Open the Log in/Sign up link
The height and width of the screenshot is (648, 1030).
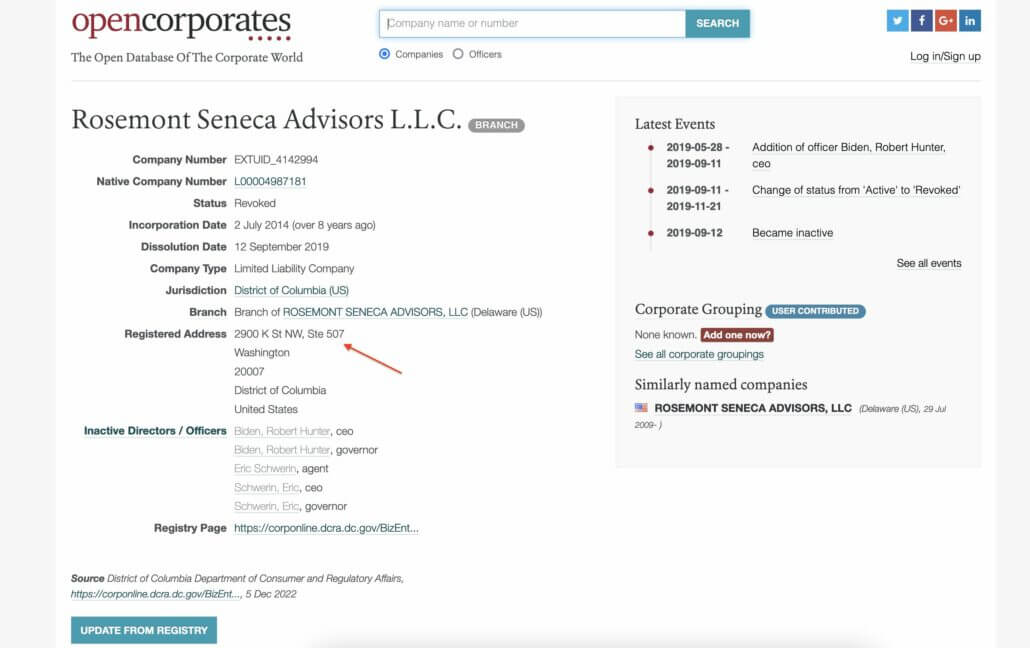945,57
